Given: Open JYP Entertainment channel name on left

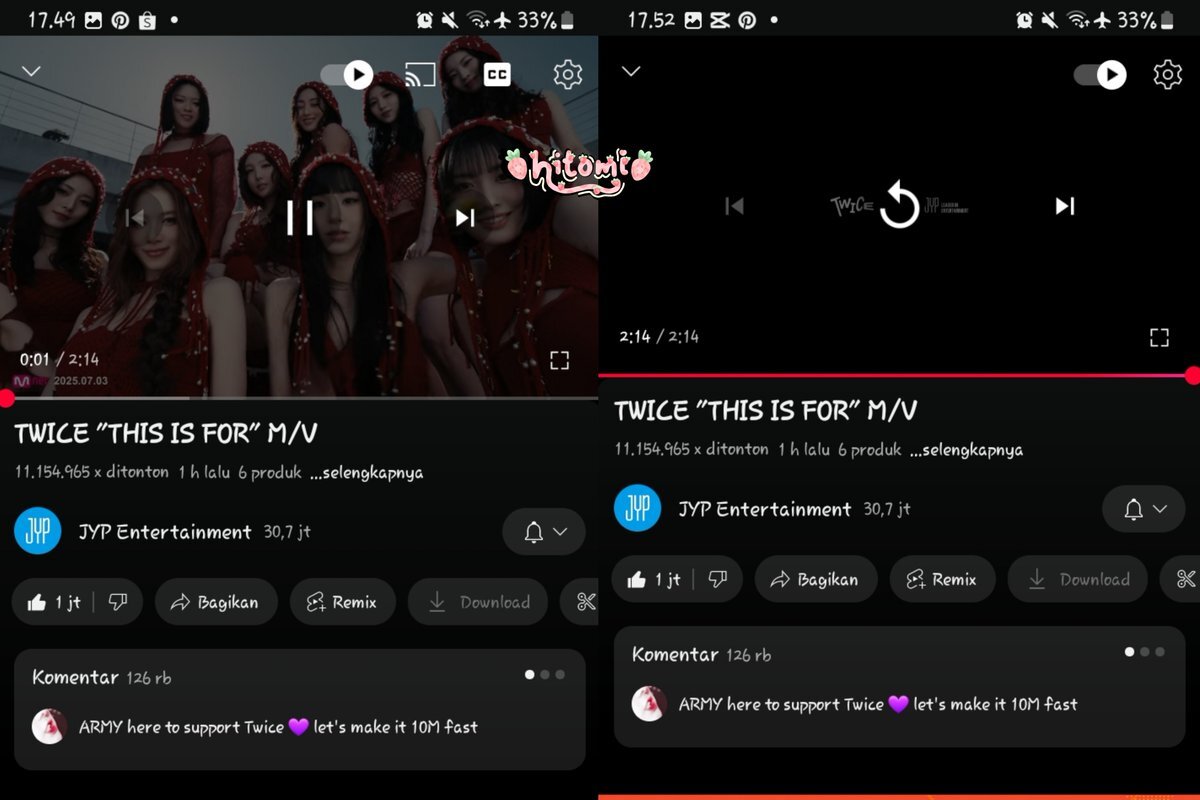Looking at the screenshot, I should pyautogui.click(x=165, y=532).
